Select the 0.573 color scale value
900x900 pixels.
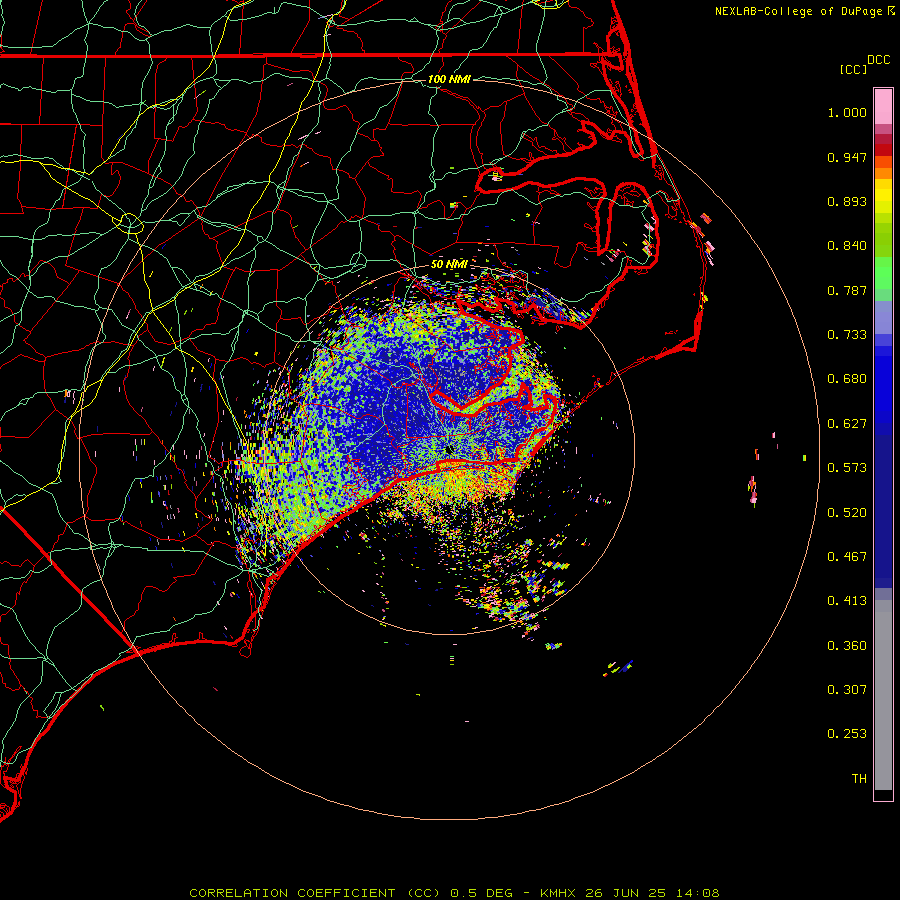coord(847,468)
